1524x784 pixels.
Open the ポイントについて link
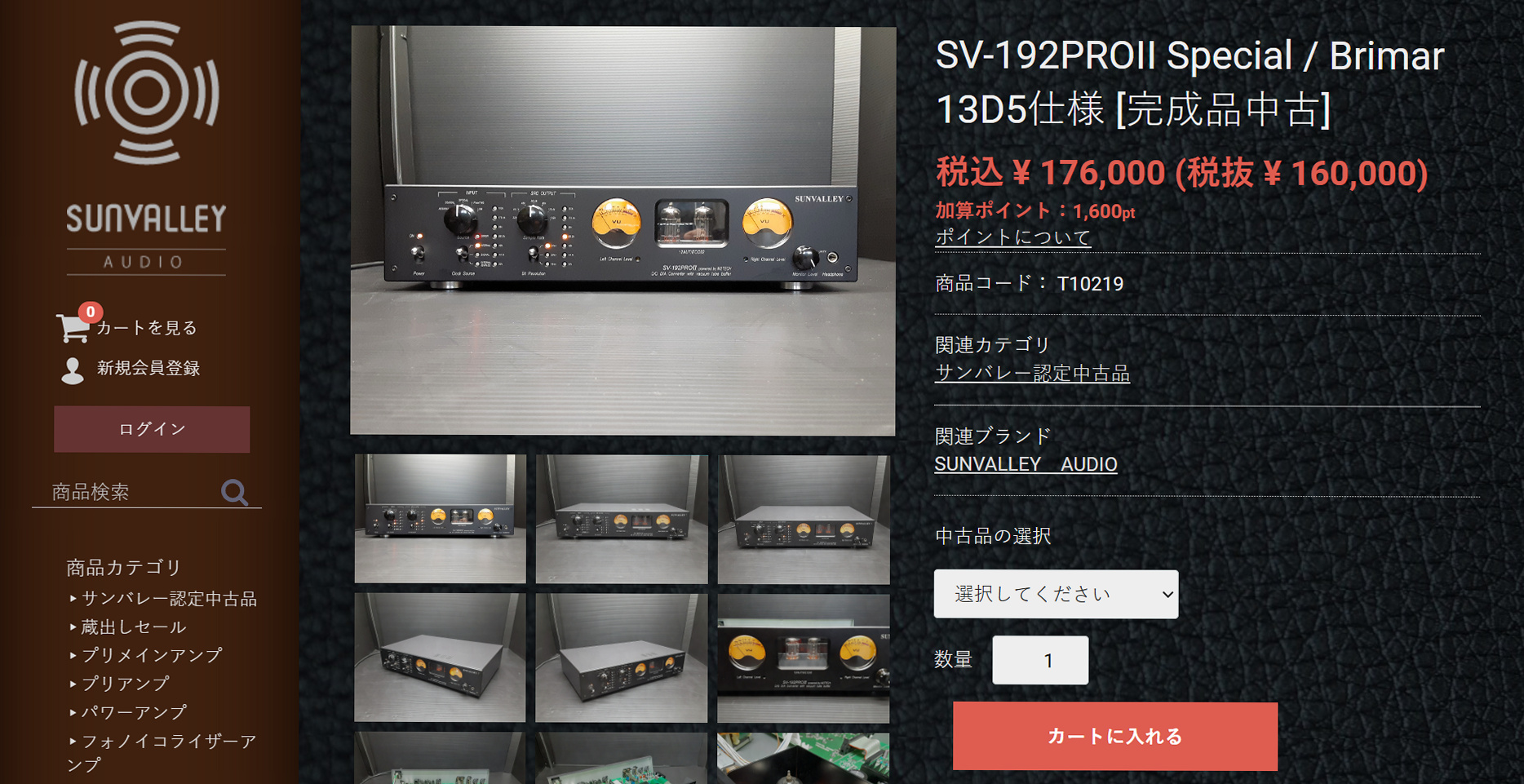click(x=1012, y=237)
